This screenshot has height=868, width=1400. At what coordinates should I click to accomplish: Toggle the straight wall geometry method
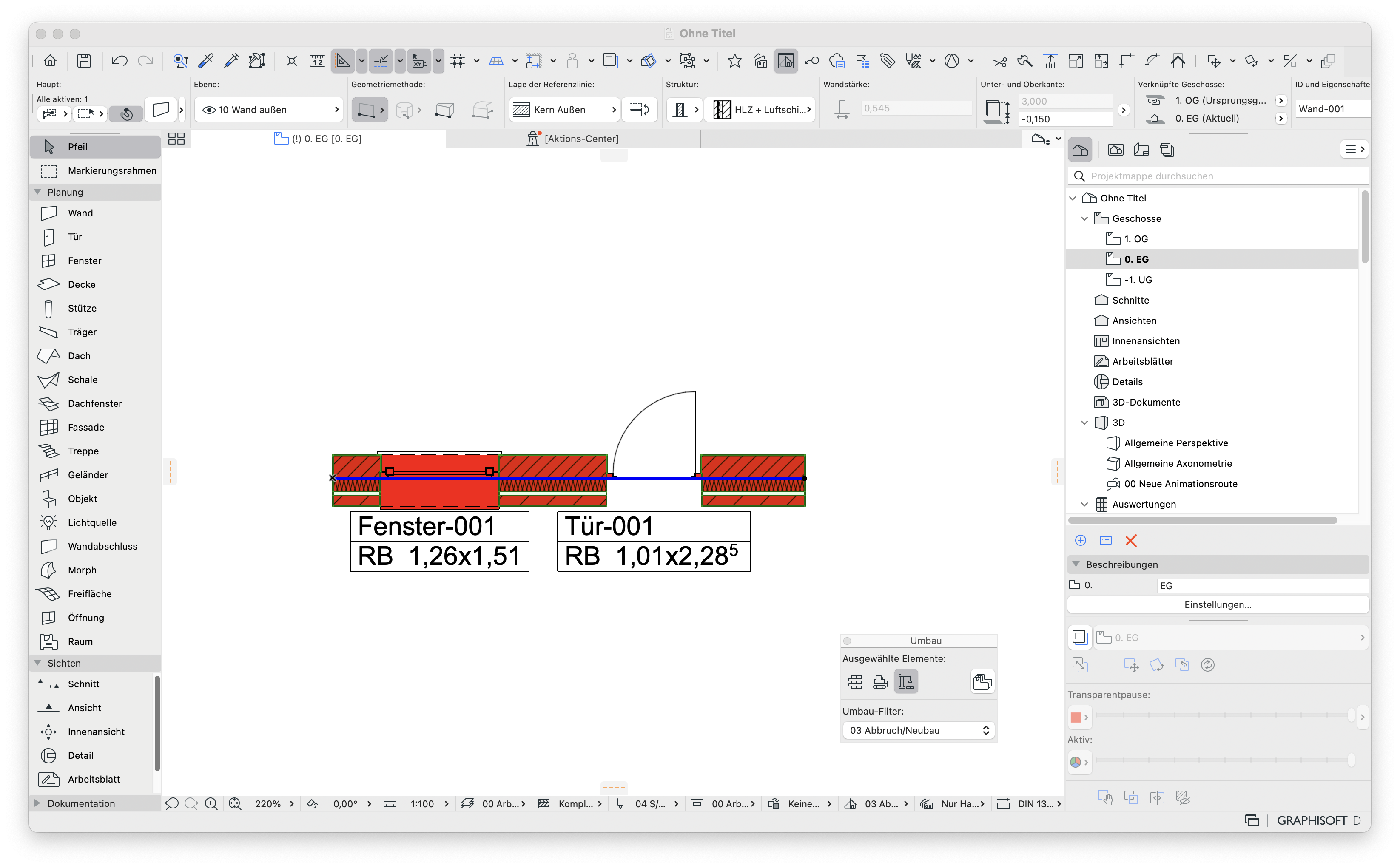coord(366,110)
